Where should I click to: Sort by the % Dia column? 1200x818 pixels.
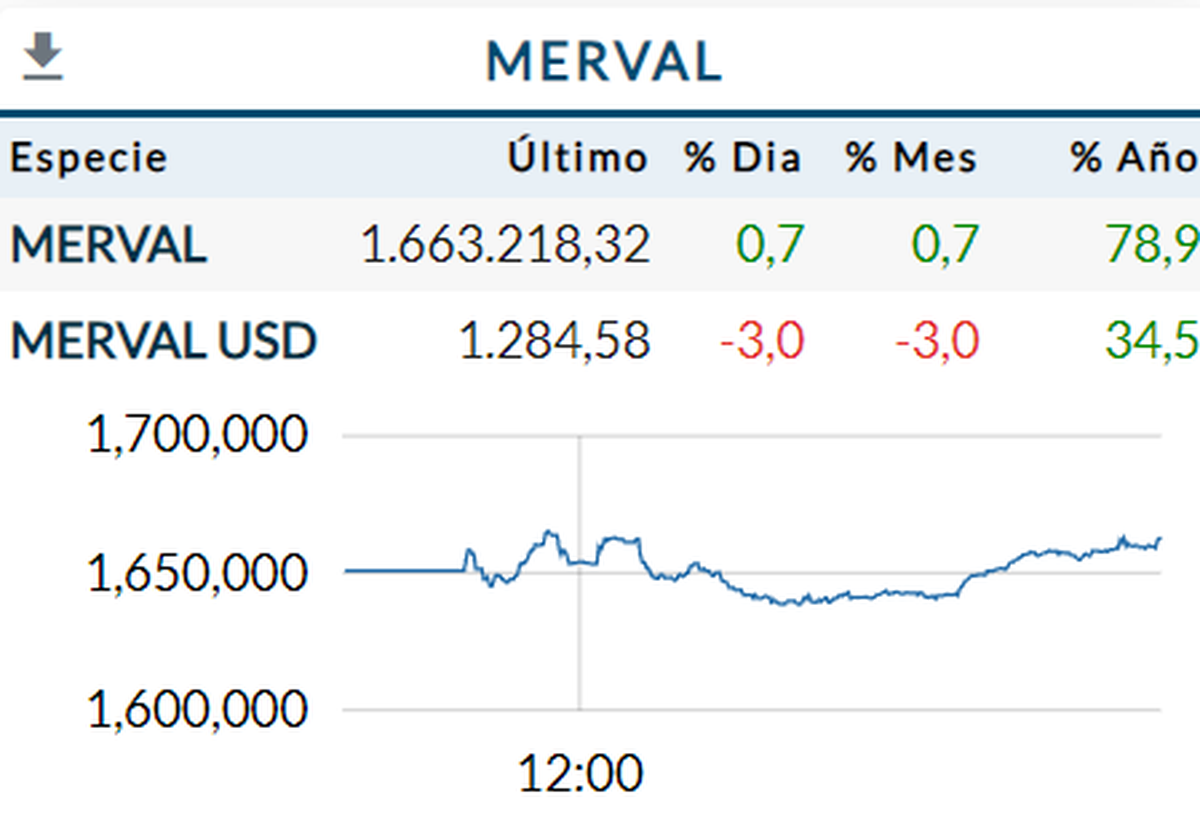coord(742,158)
